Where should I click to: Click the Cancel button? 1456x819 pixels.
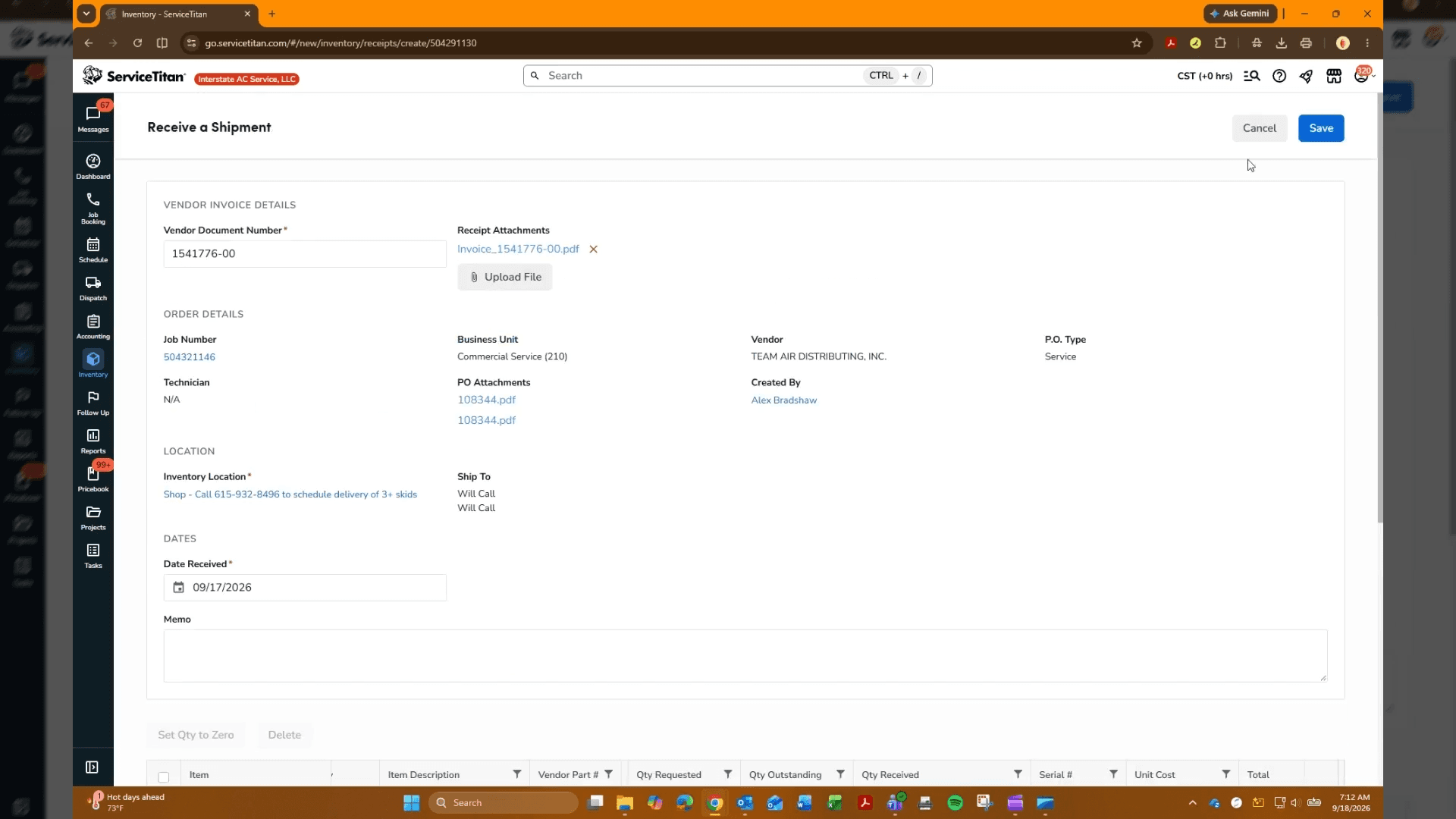[1260, 128]
